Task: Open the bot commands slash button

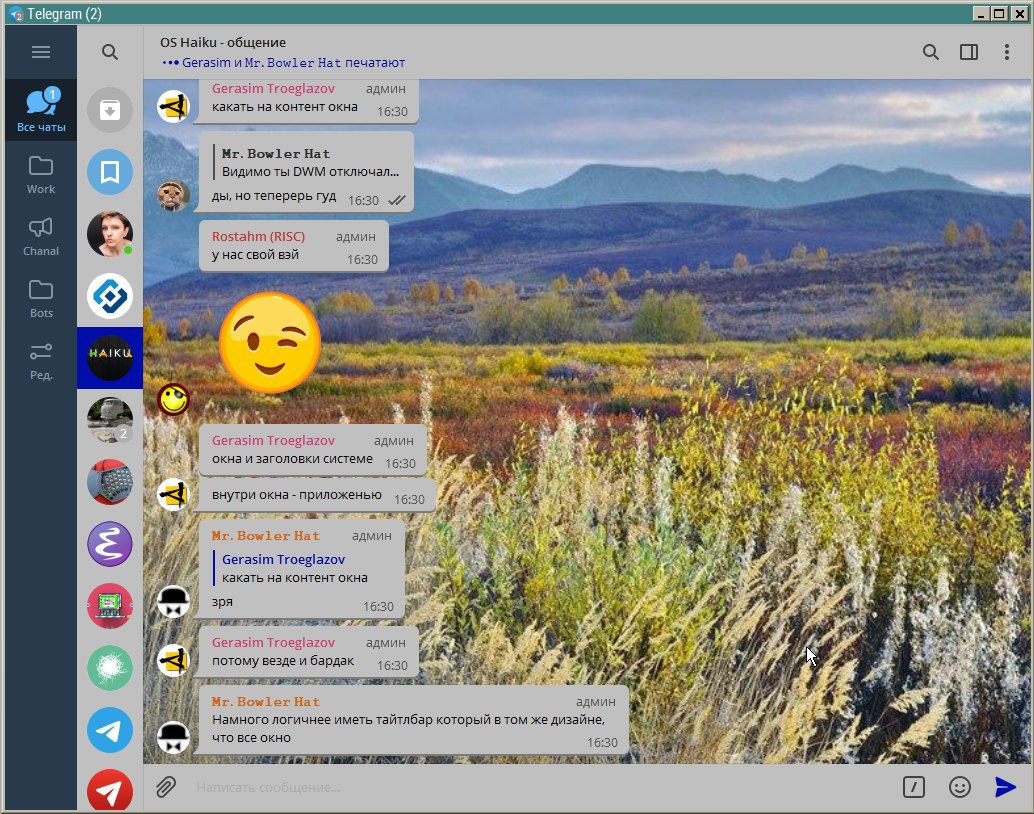Action: (x=913, y=787)
